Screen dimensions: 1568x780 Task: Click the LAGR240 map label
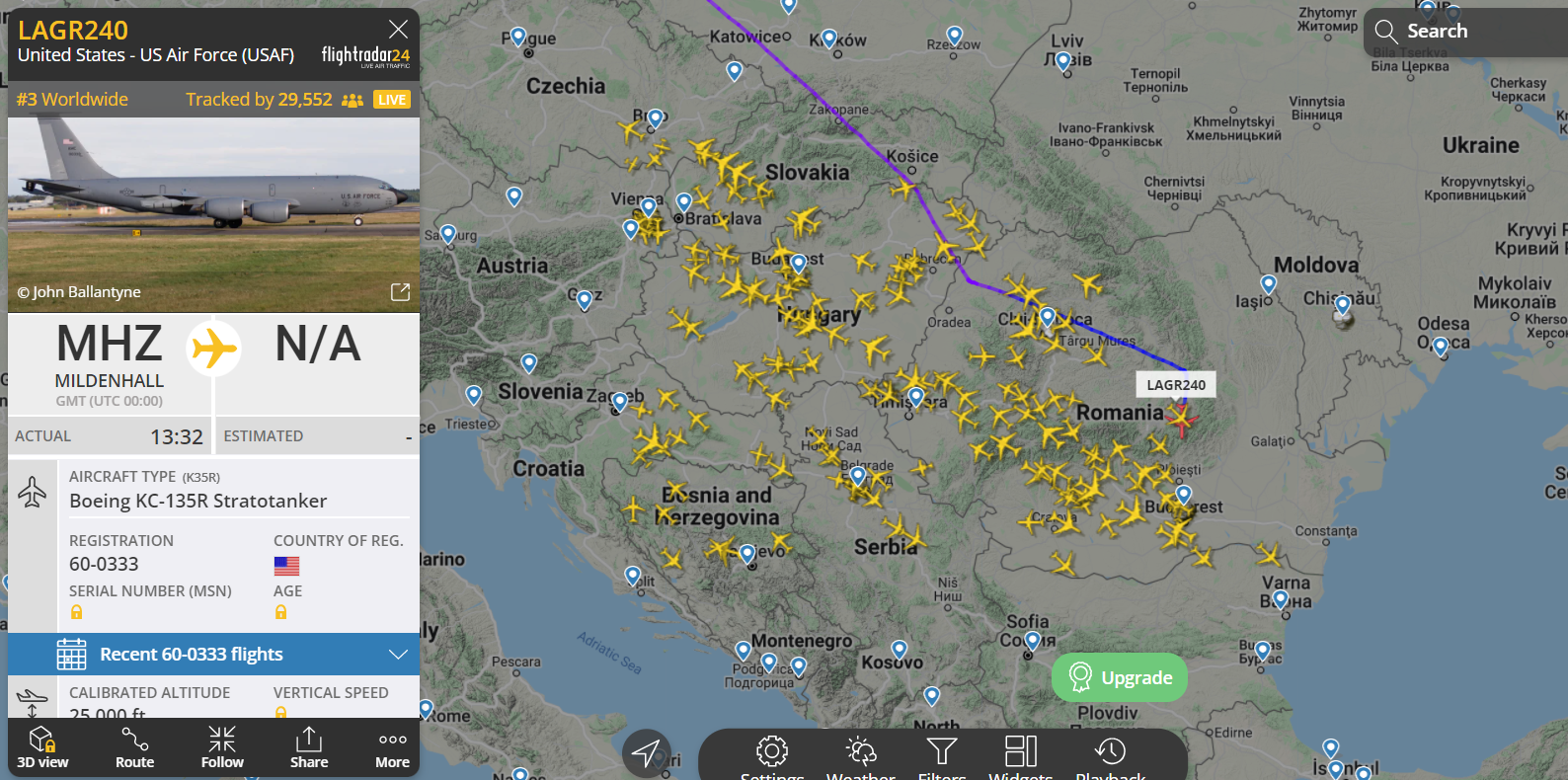(x=1176, y=385)
